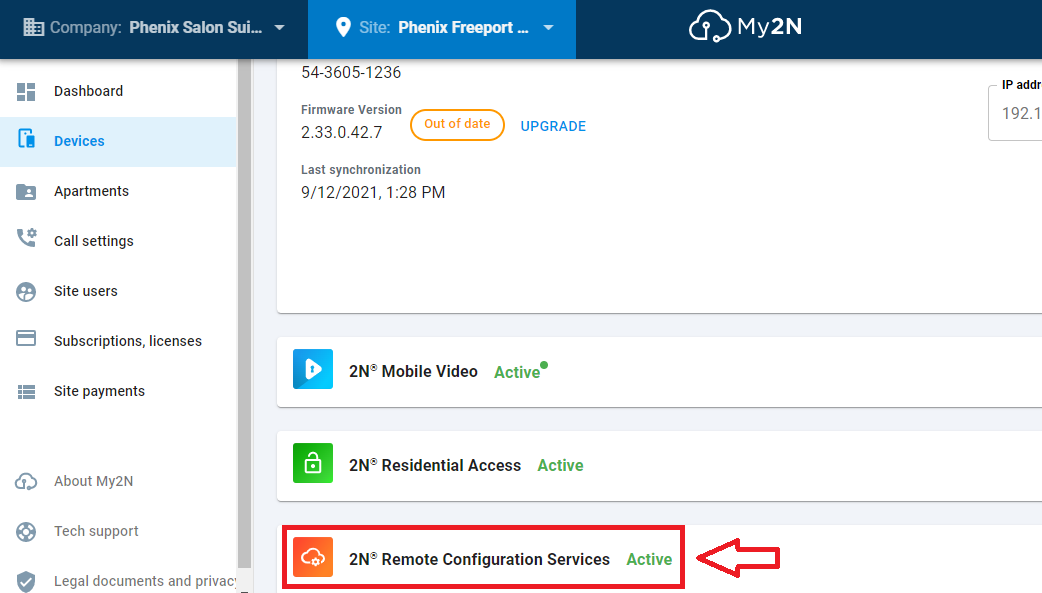The width and height of the screenshot is (1042, 593).
Task: Click the About My2N cloud icon
Action: (x=26, y=481)
